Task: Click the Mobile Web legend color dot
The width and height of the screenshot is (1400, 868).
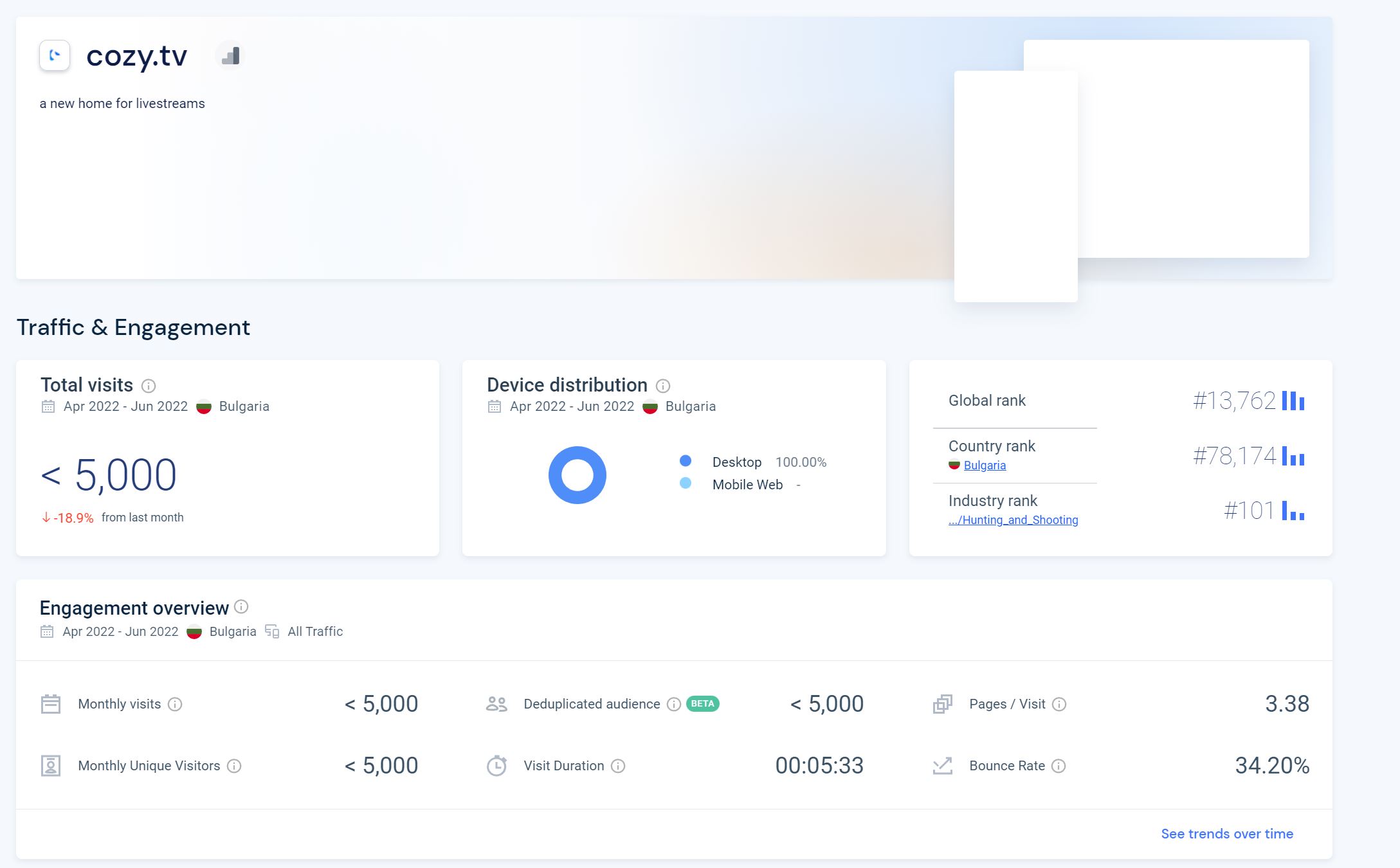Action: (686, 484)
